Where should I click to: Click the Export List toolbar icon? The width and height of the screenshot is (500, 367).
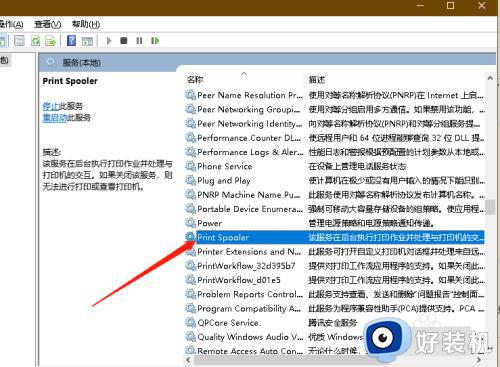(x=50, y=41)
